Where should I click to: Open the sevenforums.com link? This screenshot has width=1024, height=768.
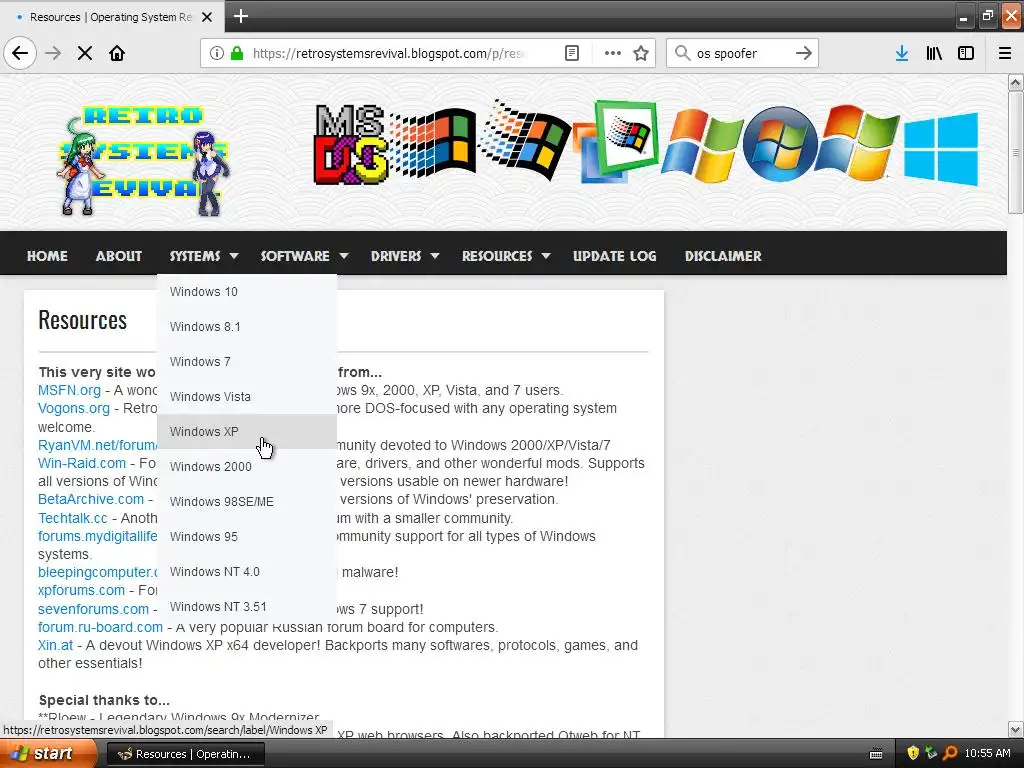[x=93, y=609]
